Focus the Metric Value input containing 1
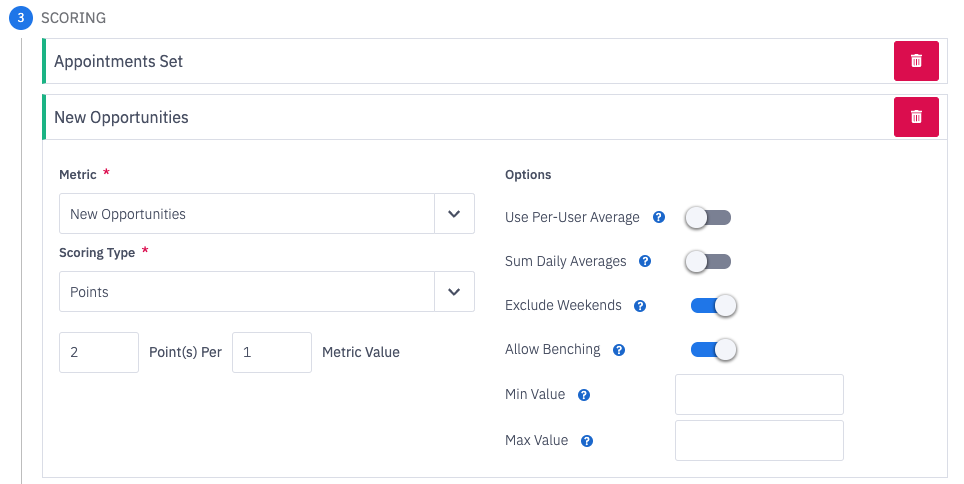 [x=271, y=352]
